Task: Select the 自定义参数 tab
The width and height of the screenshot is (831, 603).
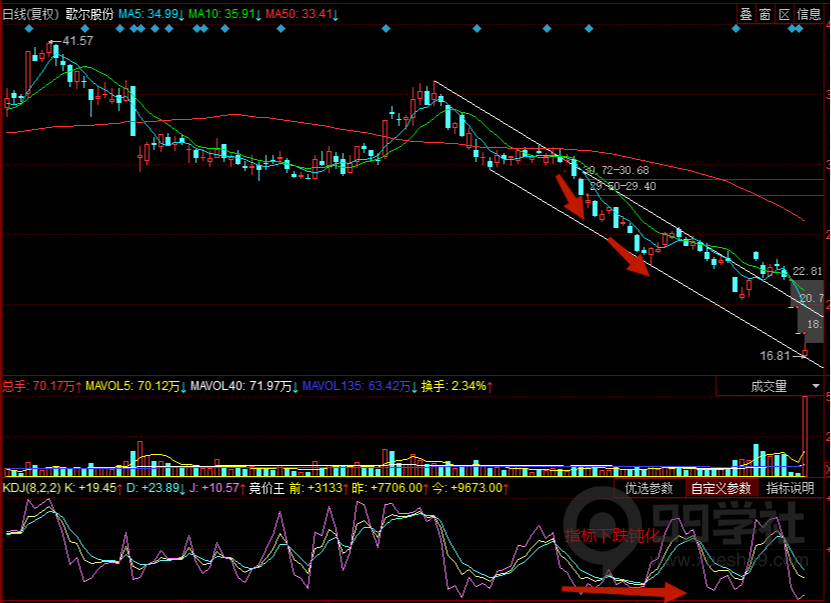Action: point(720,488)
